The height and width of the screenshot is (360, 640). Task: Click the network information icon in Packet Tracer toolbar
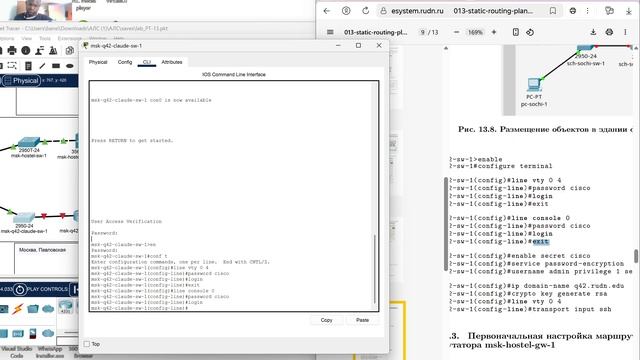[x=26, y=51]
